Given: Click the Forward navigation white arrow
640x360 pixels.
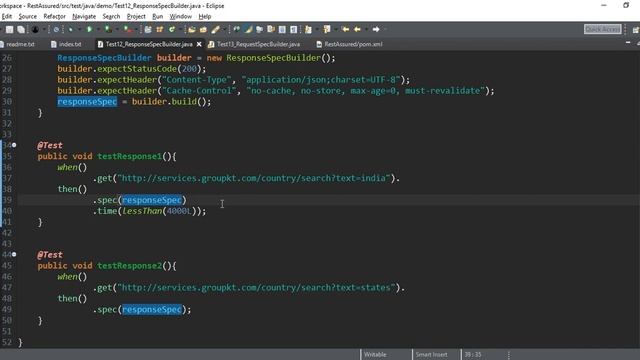Looking at the screenshot, I should coord(376,29).
